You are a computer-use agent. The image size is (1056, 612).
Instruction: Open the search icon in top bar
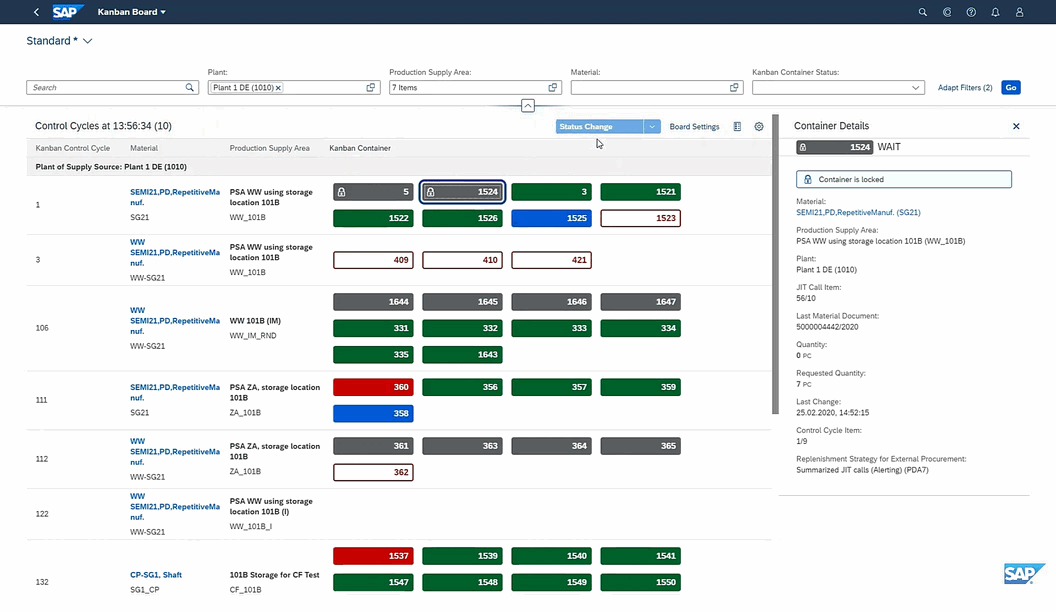click(x=923, y=12)
